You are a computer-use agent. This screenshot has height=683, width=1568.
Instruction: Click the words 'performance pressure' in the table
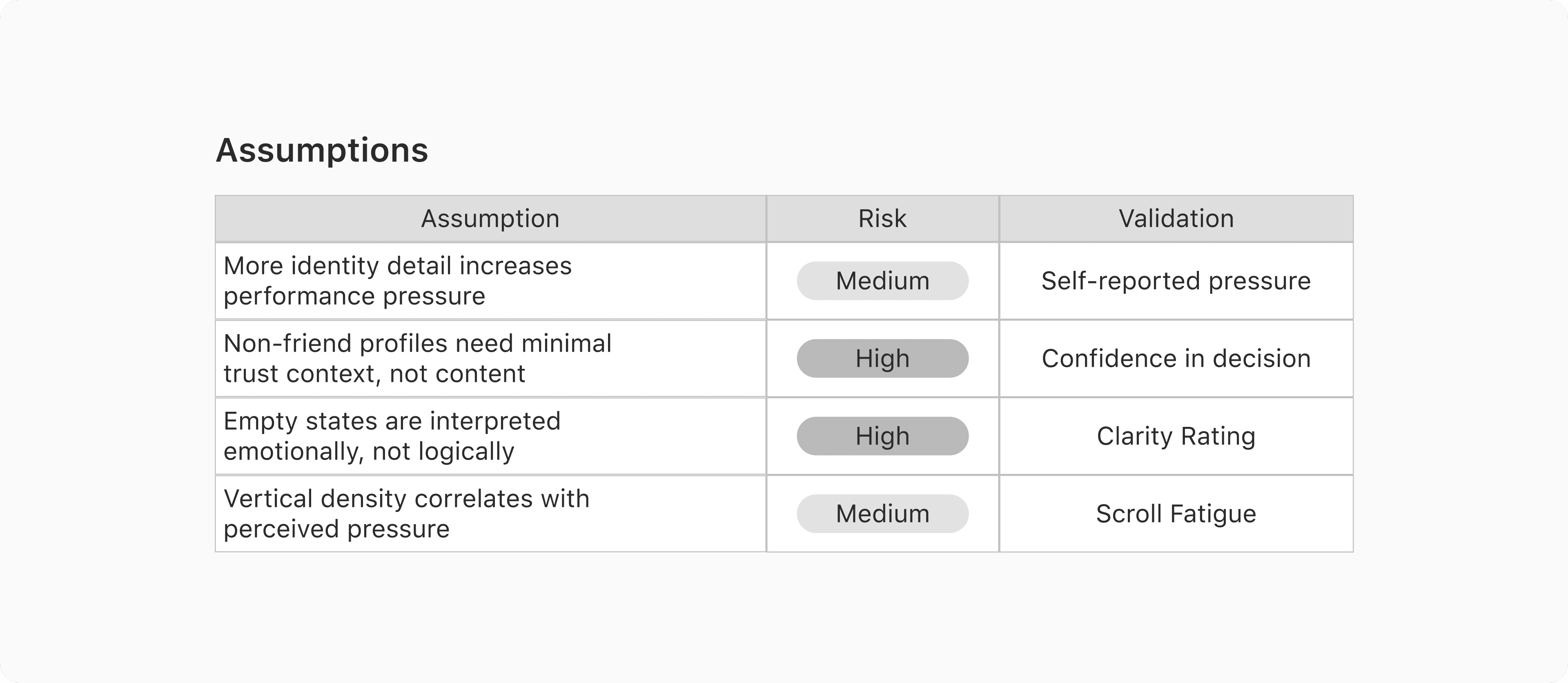pos(354,297)
